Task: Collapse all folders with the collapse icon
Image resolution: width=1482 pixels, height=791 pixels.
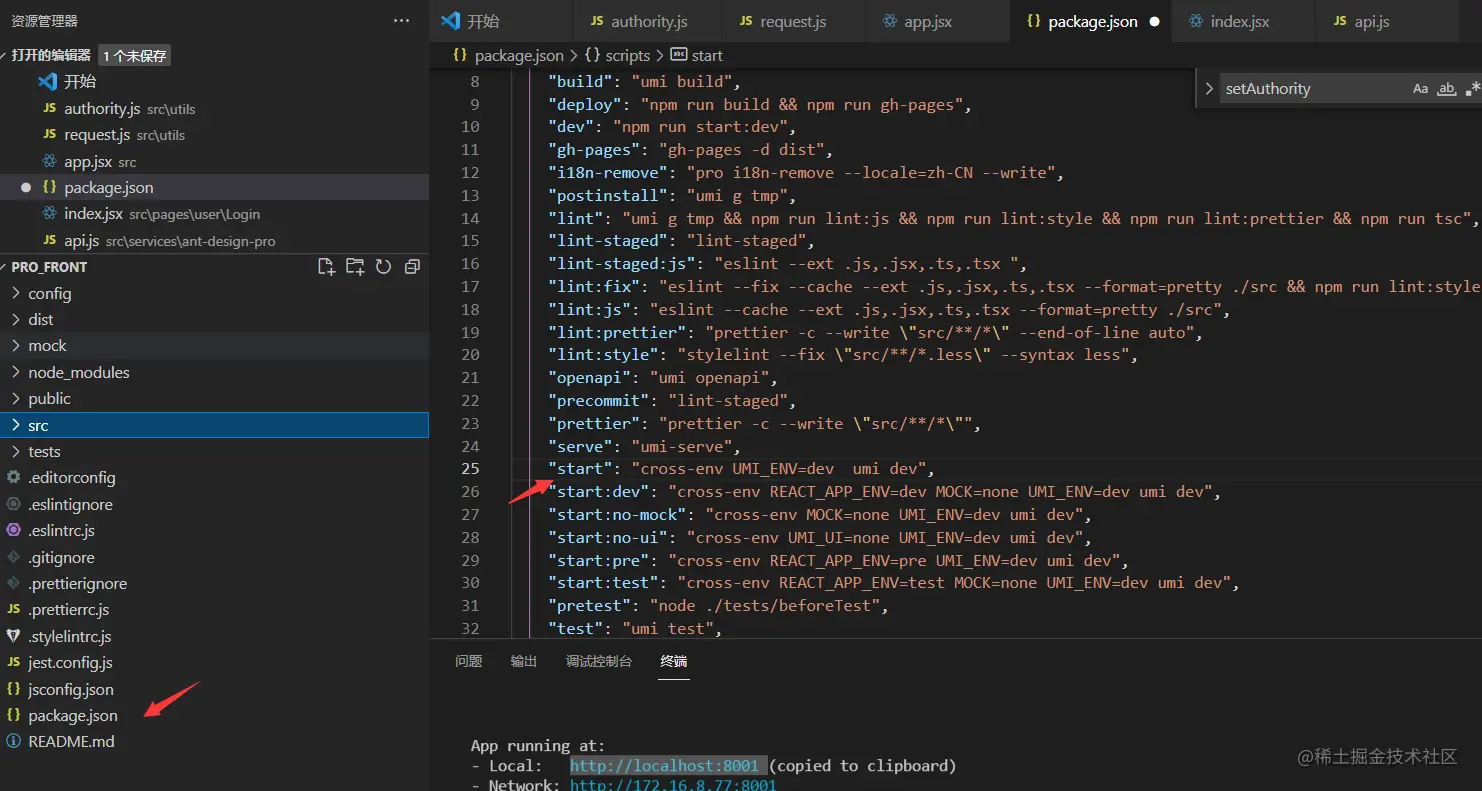Action: pyautogui.click(x=412, y=267)
